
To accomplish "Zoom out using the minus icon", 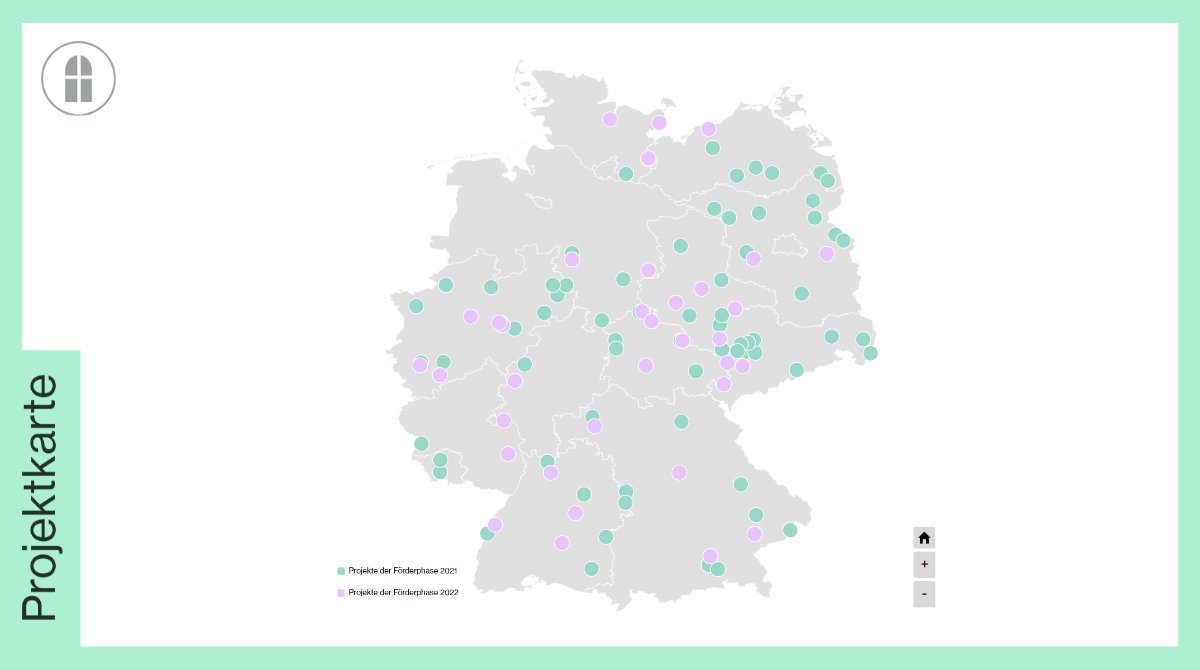I will [x=924, y=593].
